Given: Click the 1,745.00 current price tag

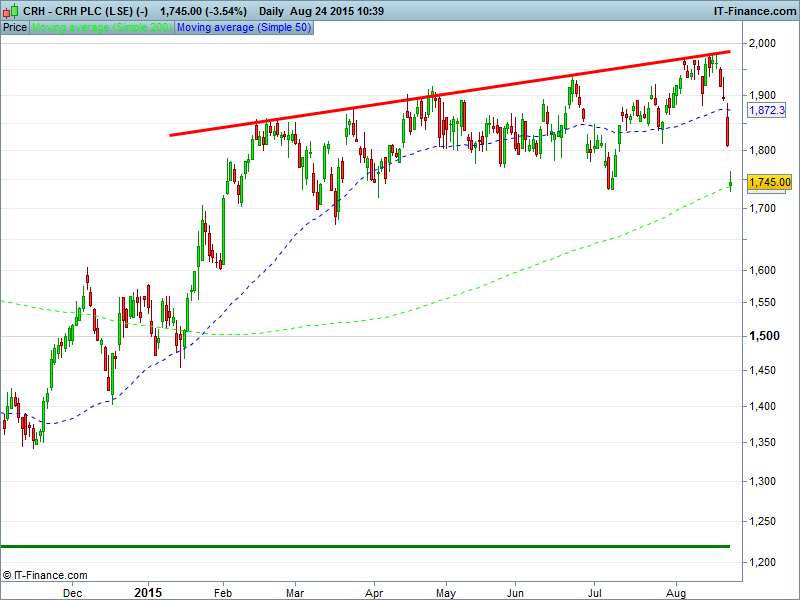Looking at the screenshot, I should point(769,182).
